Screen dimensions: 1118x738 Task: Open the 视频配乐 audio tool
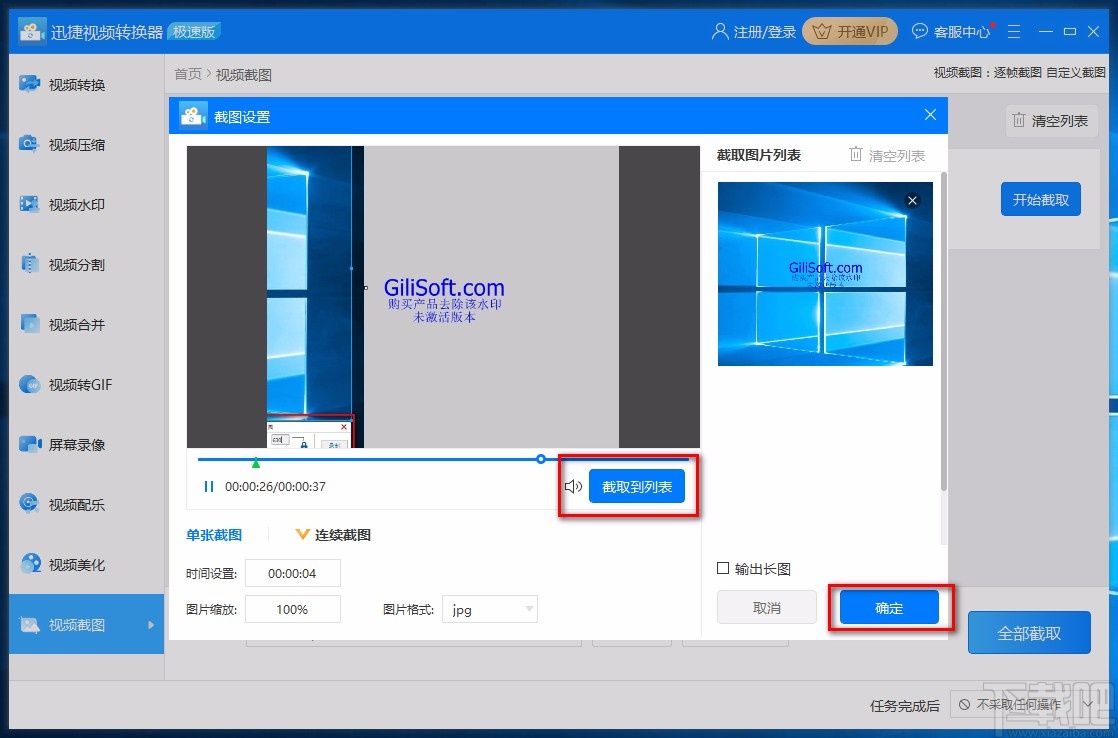[x=85, y=504]
